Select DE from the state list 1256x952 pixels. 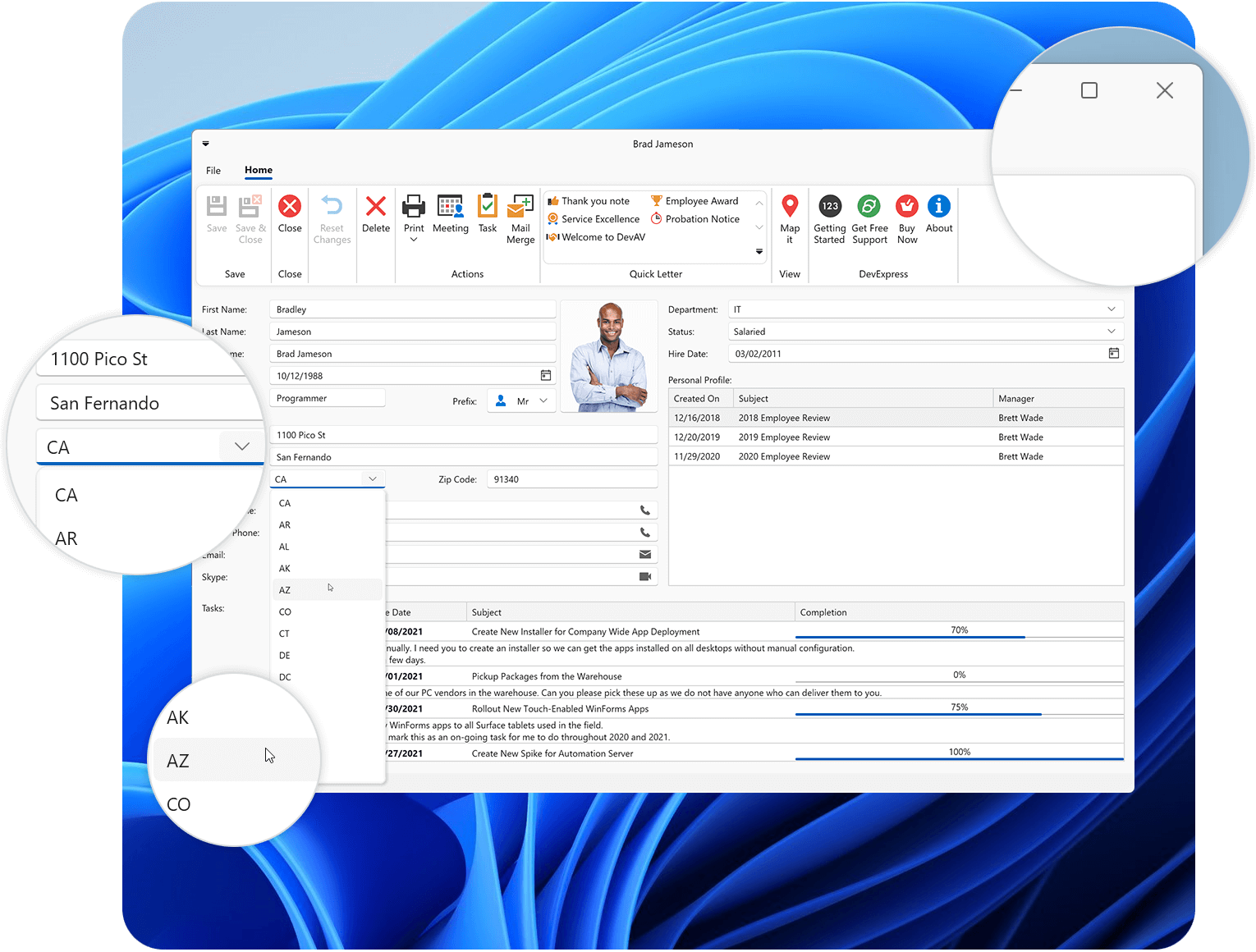click(x=328, y=656)
